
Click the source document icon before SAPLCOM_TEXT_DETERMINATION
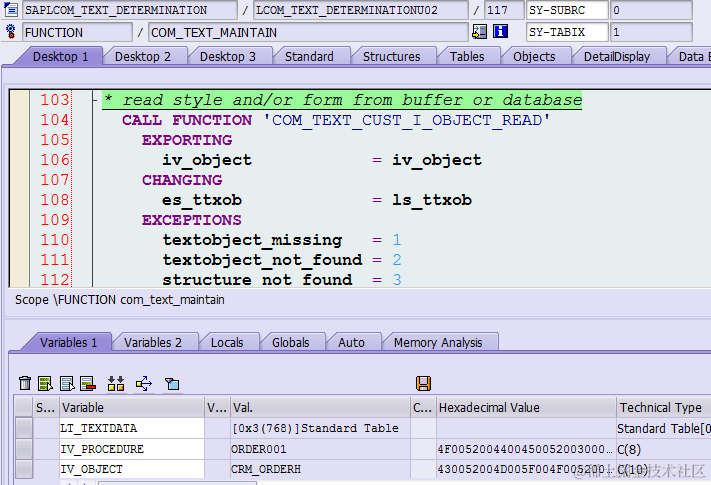click(10, 9)
